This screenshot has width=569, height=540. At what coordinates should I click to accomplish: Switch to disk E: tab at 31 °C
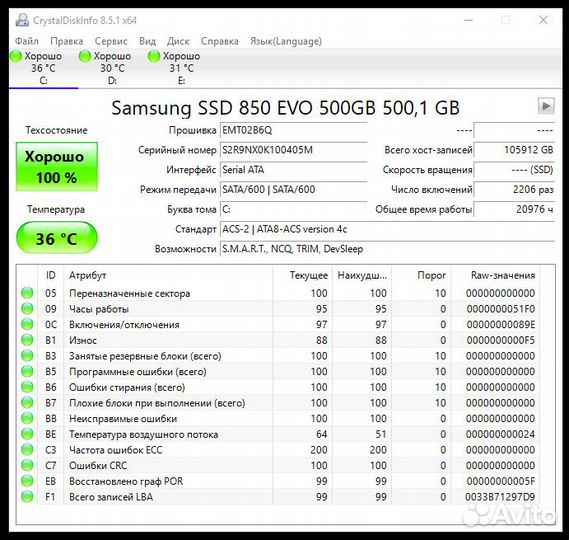181,68
